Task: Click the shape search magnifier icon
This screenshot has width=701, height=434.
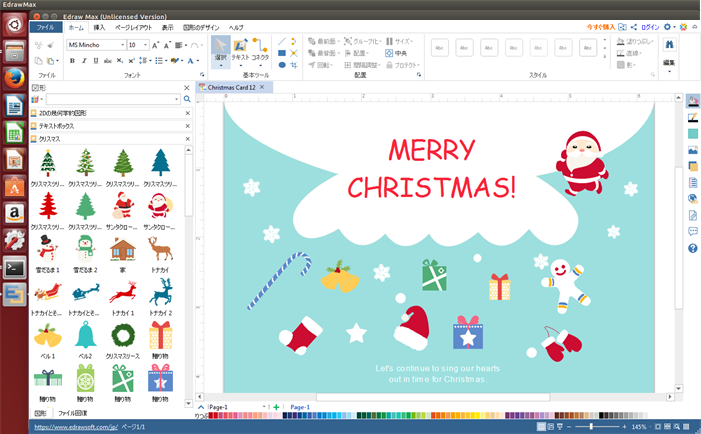Action: (186, 100)
